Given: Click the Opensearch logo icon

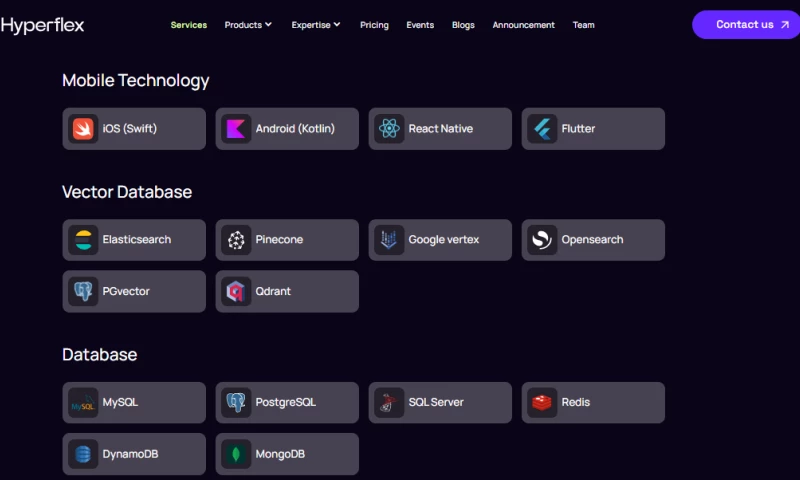Looking at the screenshot, I should click(542, 240).
